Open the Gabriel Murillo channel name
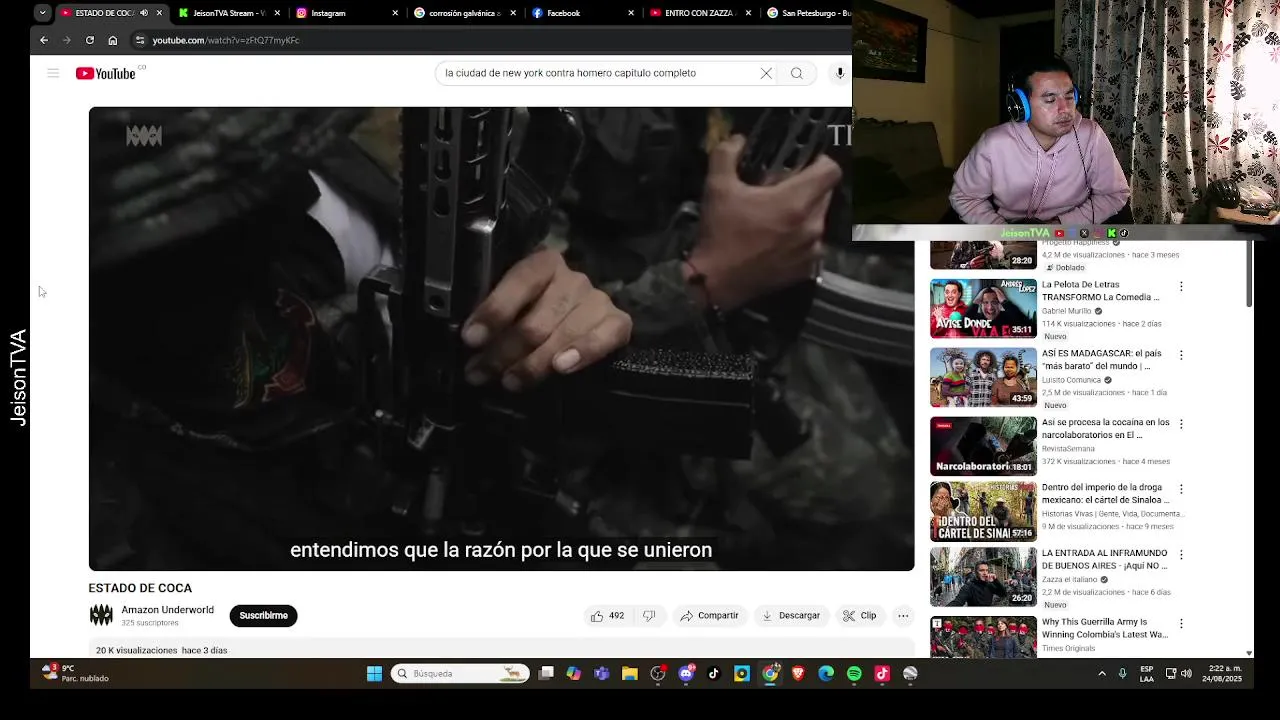The width and height of the screenshot is (1280, 720). tap(1066, 311)
